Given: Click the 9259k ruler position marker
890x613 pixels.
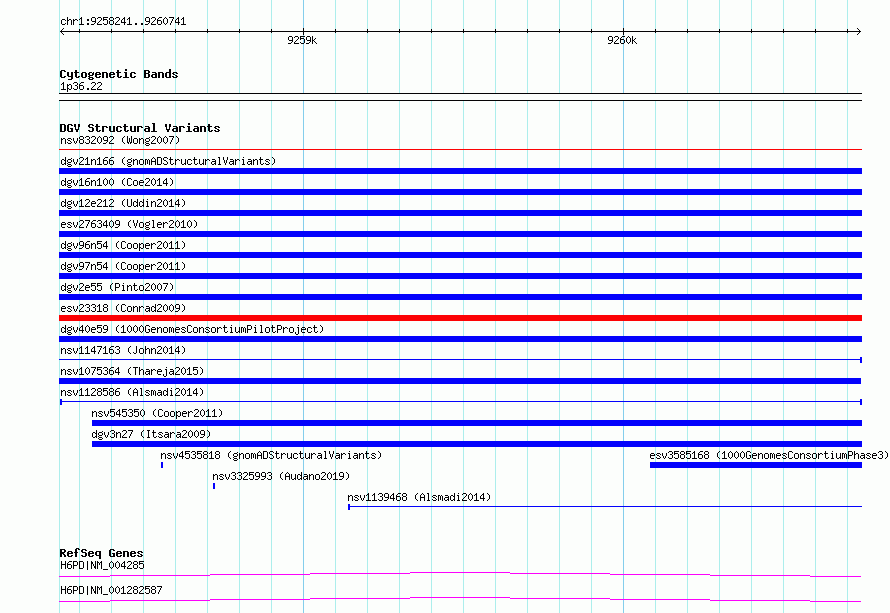Looking at the screenshot, I should (301, 40).
